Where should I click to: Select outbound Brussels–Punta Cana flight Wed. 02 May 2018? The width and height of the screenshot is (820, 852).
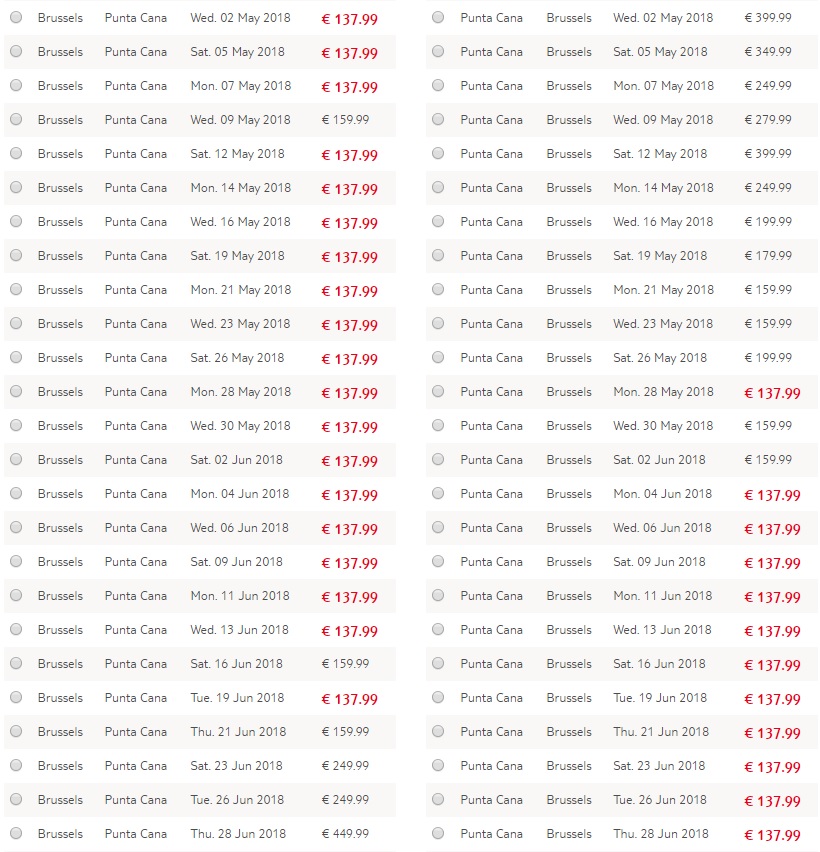(16, 17)
